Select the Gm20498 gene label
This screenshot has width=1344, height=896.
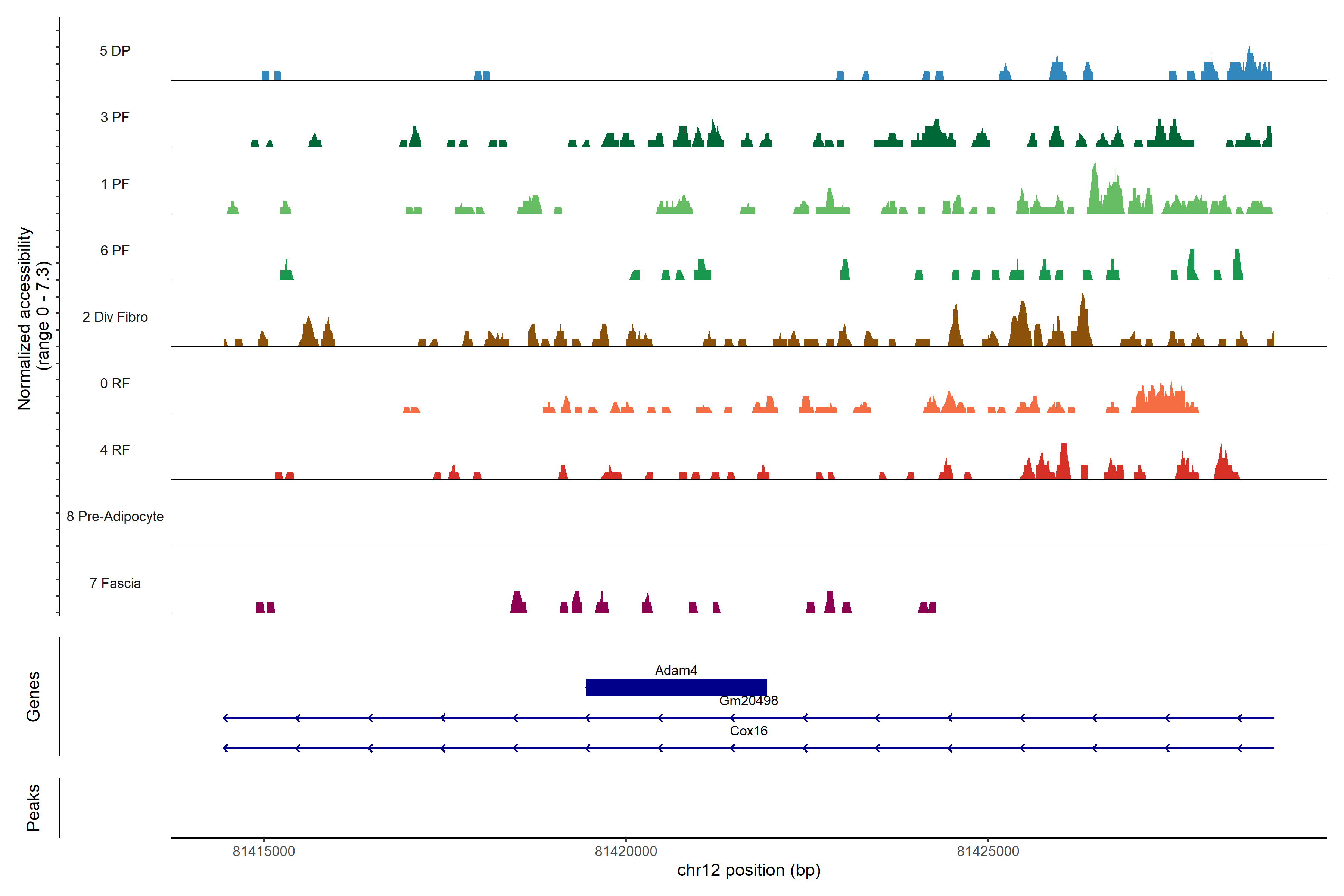(748, 701)
